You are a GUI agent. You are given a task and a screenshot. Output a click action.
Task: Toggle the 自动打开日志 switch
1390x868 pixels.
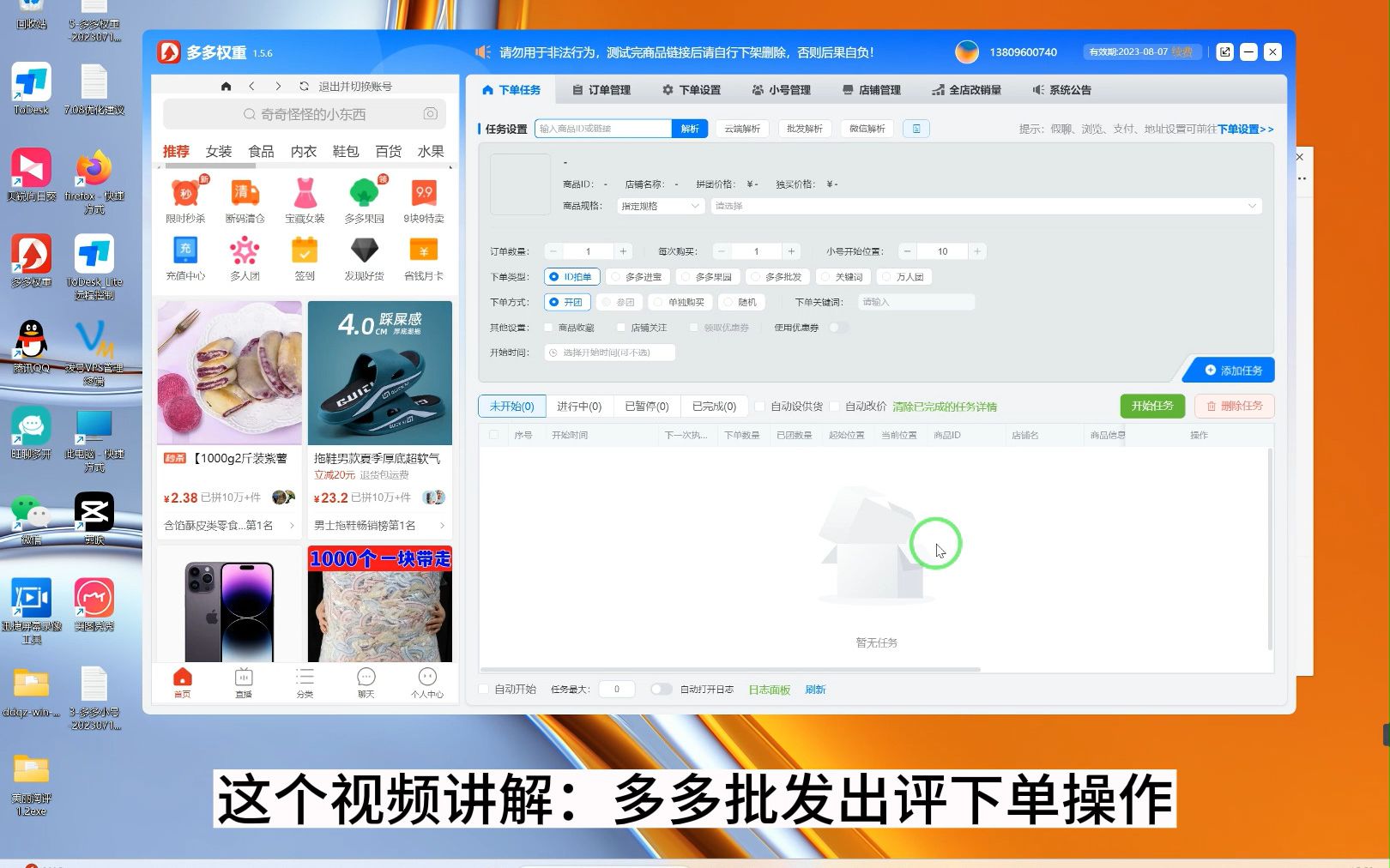click(661, 690)
